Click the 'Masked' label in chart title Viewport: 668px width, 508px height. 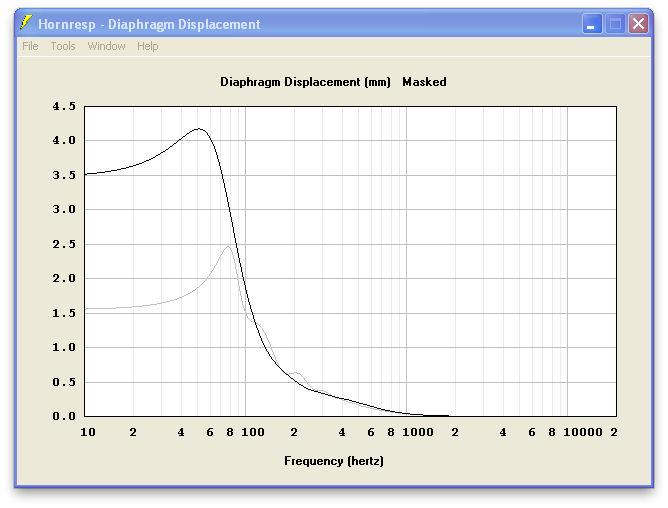pos(424,82)
